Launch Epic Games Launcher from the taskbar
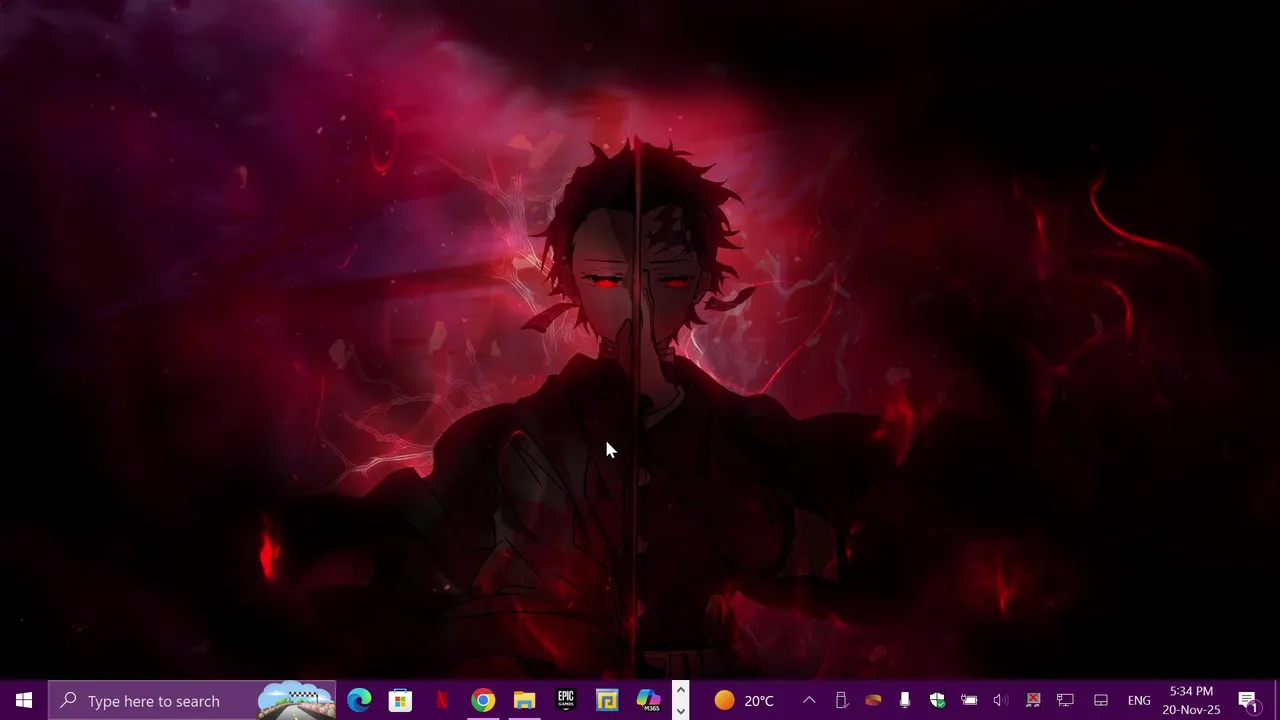1280x720 pixels. pyautogui.click(x=566, y=701)
